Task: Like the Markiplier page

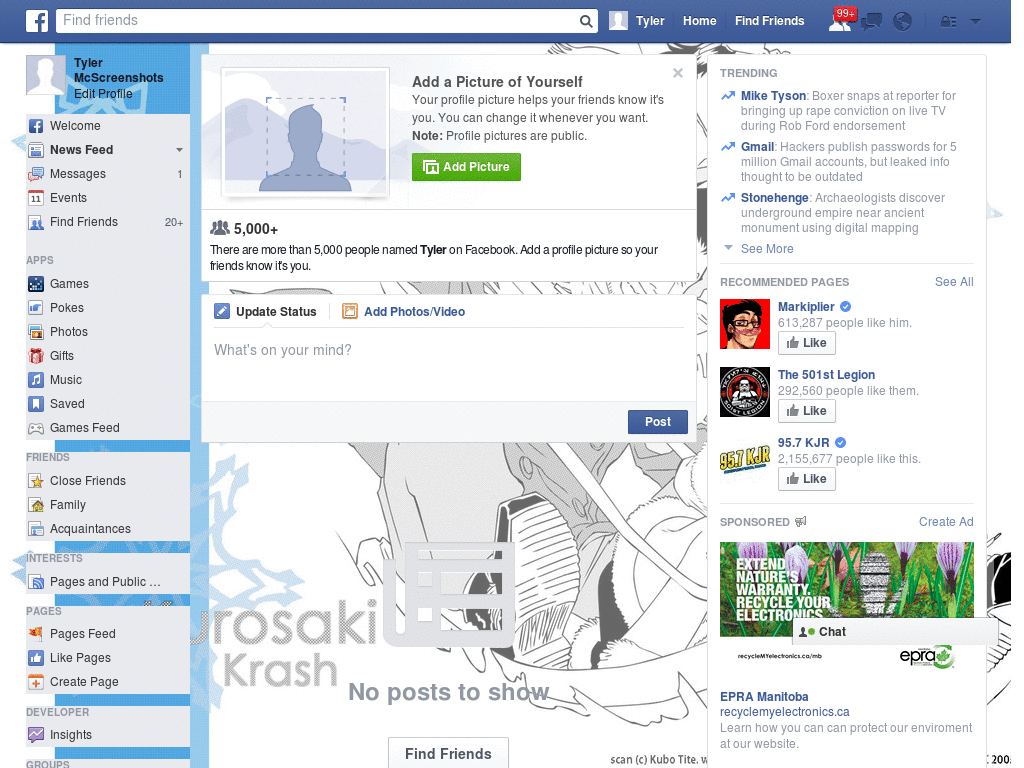Action: 807,343
